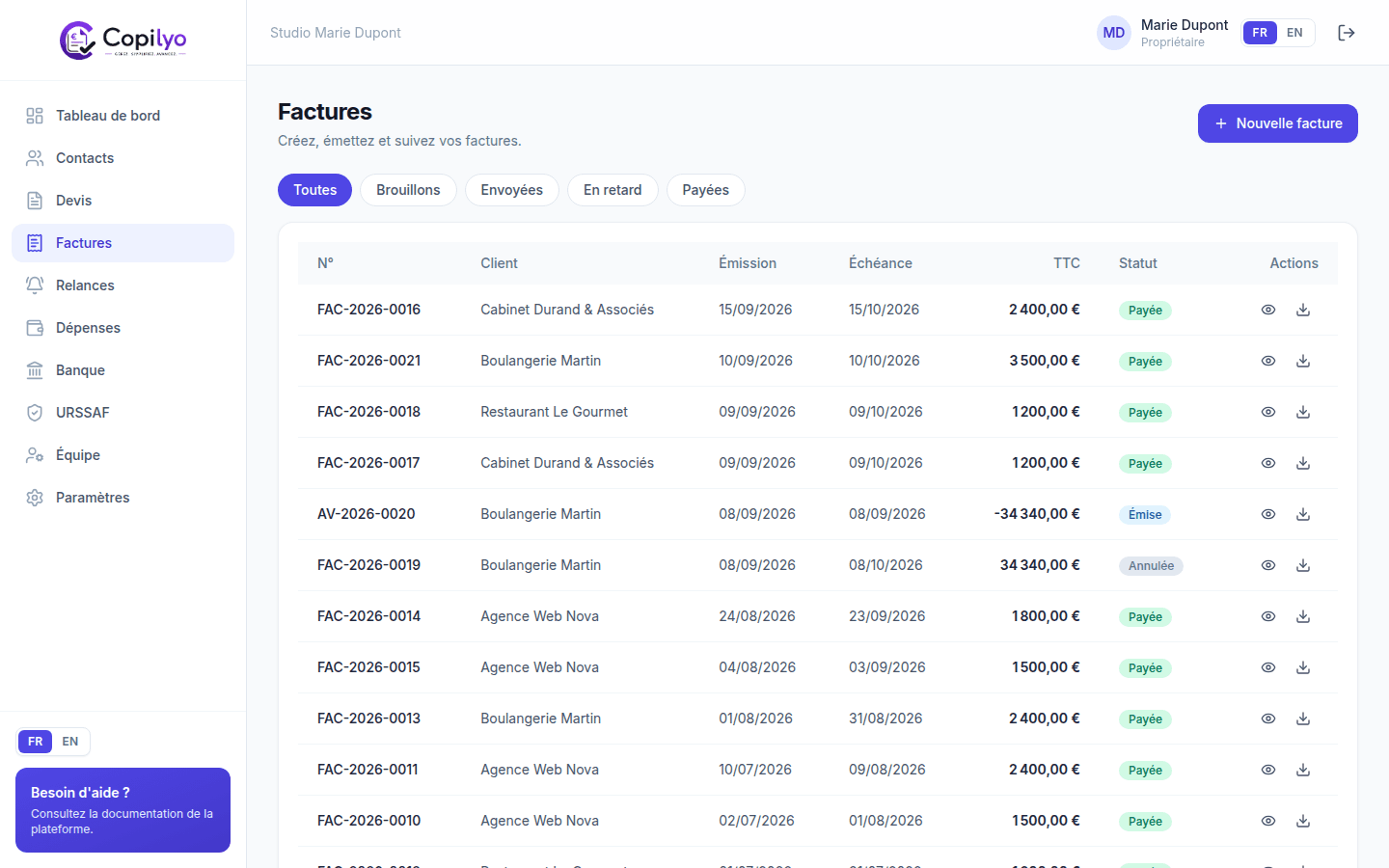Open Relances from sidebar
This screenshot has height=868, width=1389.
(123, 285)
